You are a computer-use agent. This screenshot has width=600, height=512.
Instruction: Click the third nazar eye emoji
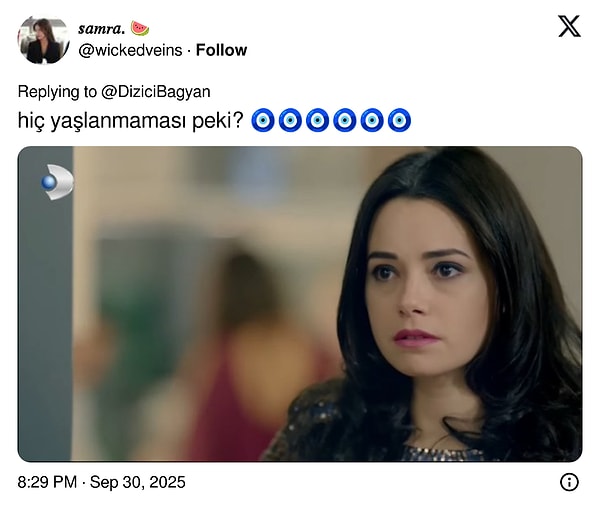click(317, 120)
